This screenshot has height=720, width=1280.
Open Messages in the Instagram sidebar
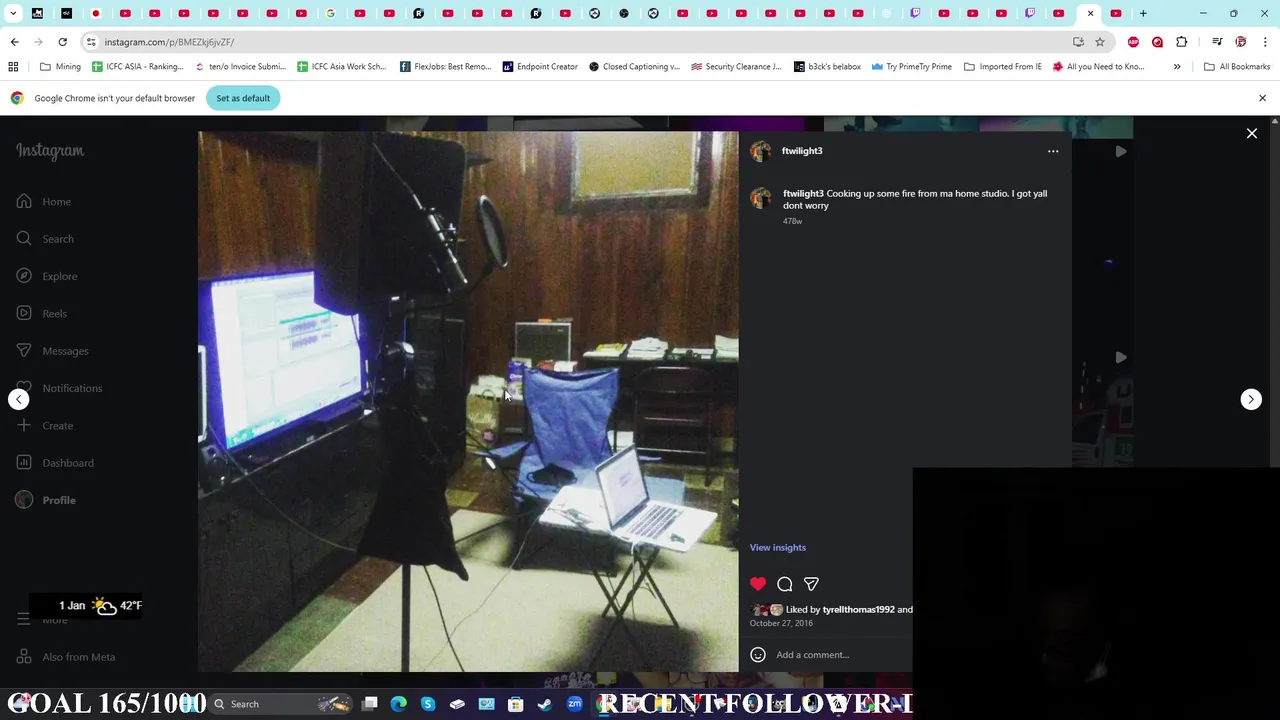(x=53, y=351)
